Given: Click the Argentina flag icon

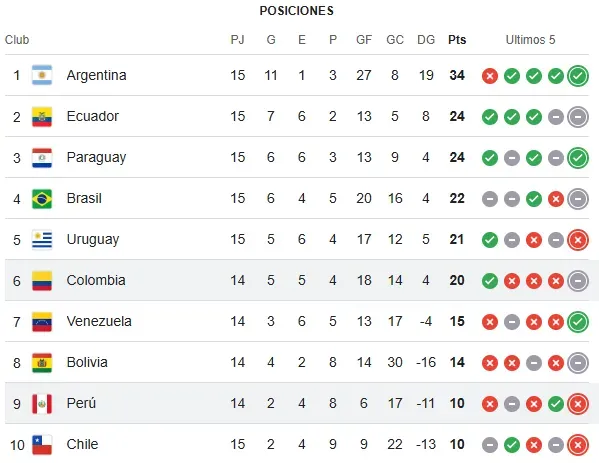Looking at the screenshot, I should coord(42,75).
